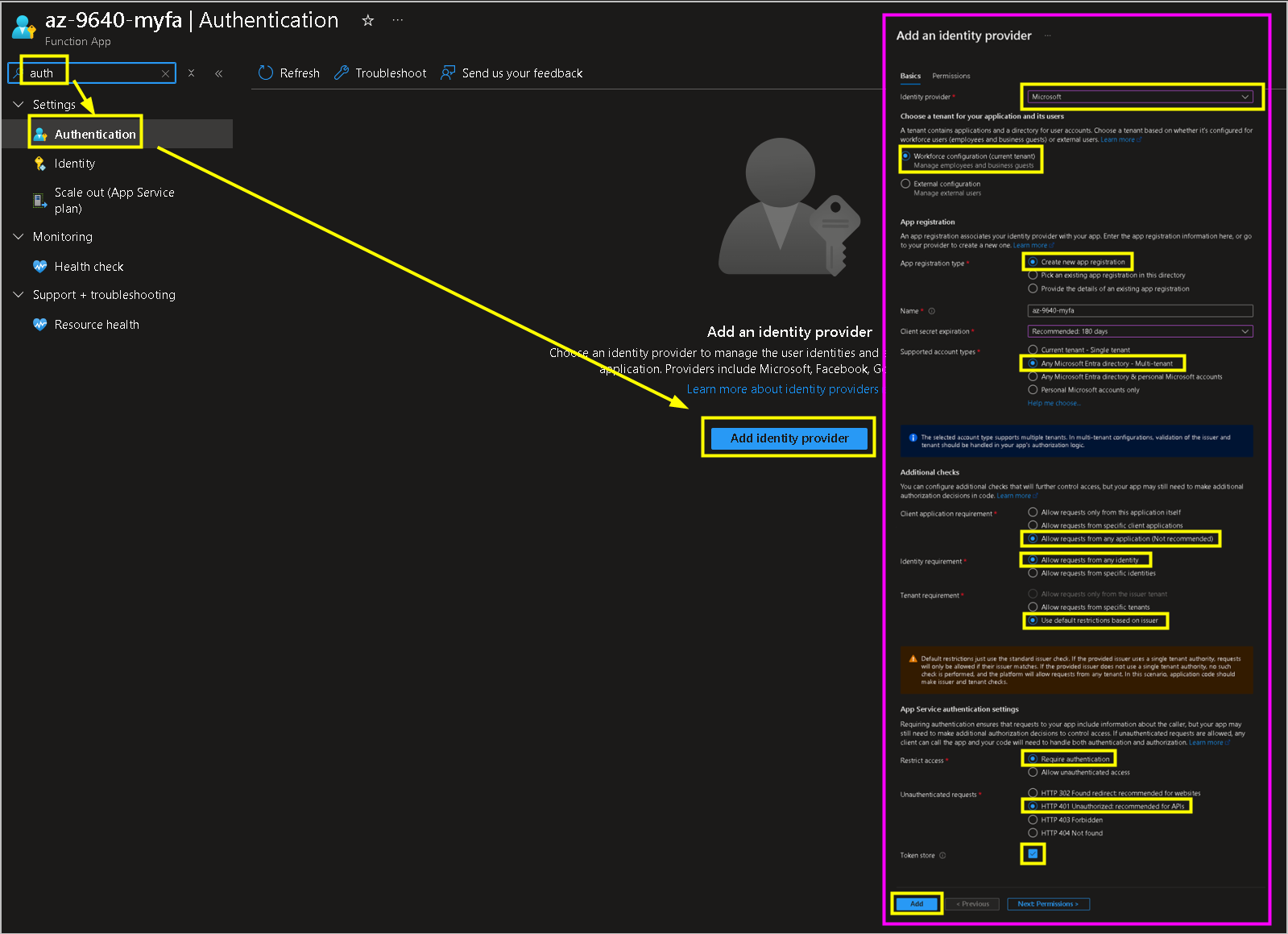Select External configuration tenant option

point(906,184)
